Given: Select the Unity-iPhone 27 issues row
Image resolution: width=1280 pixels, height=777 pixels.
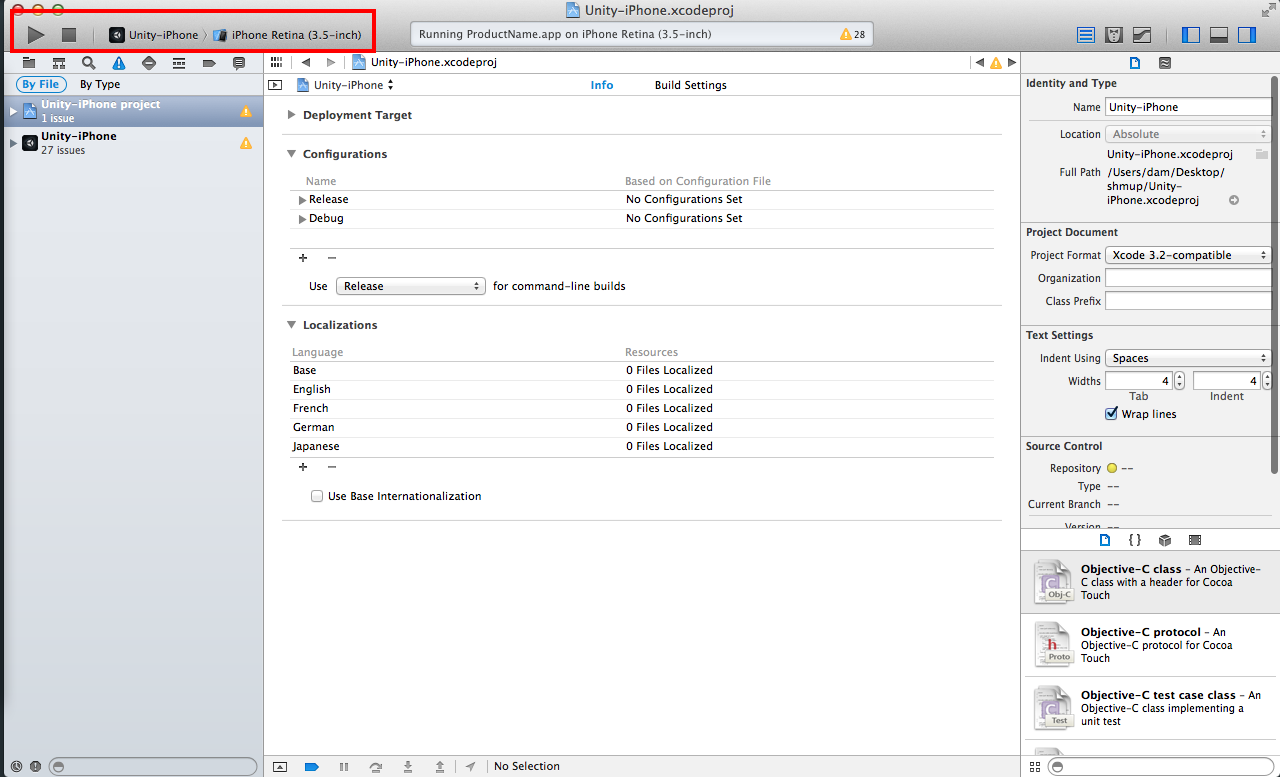Looking at the screenshot, I should [132, 143].
